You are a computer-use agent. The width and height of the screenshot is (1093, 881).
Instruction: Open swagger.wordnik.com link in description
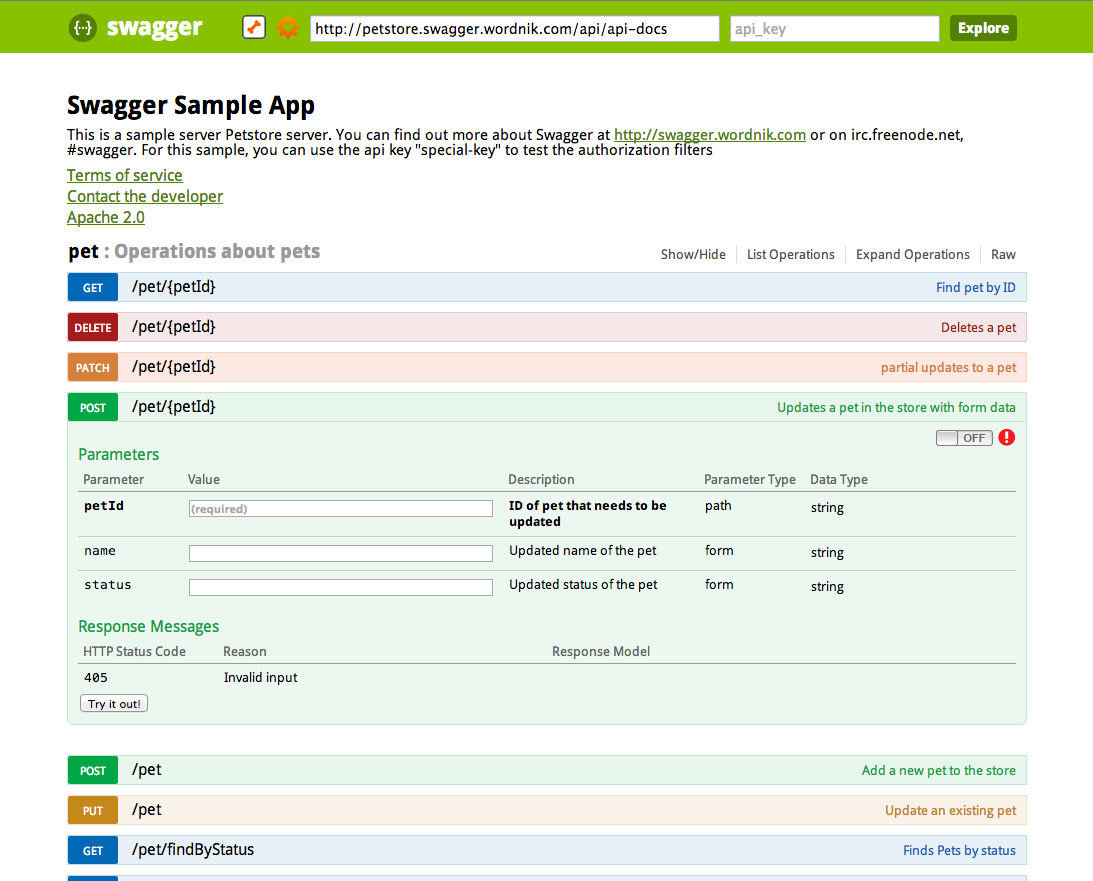(x=710, y=135)
